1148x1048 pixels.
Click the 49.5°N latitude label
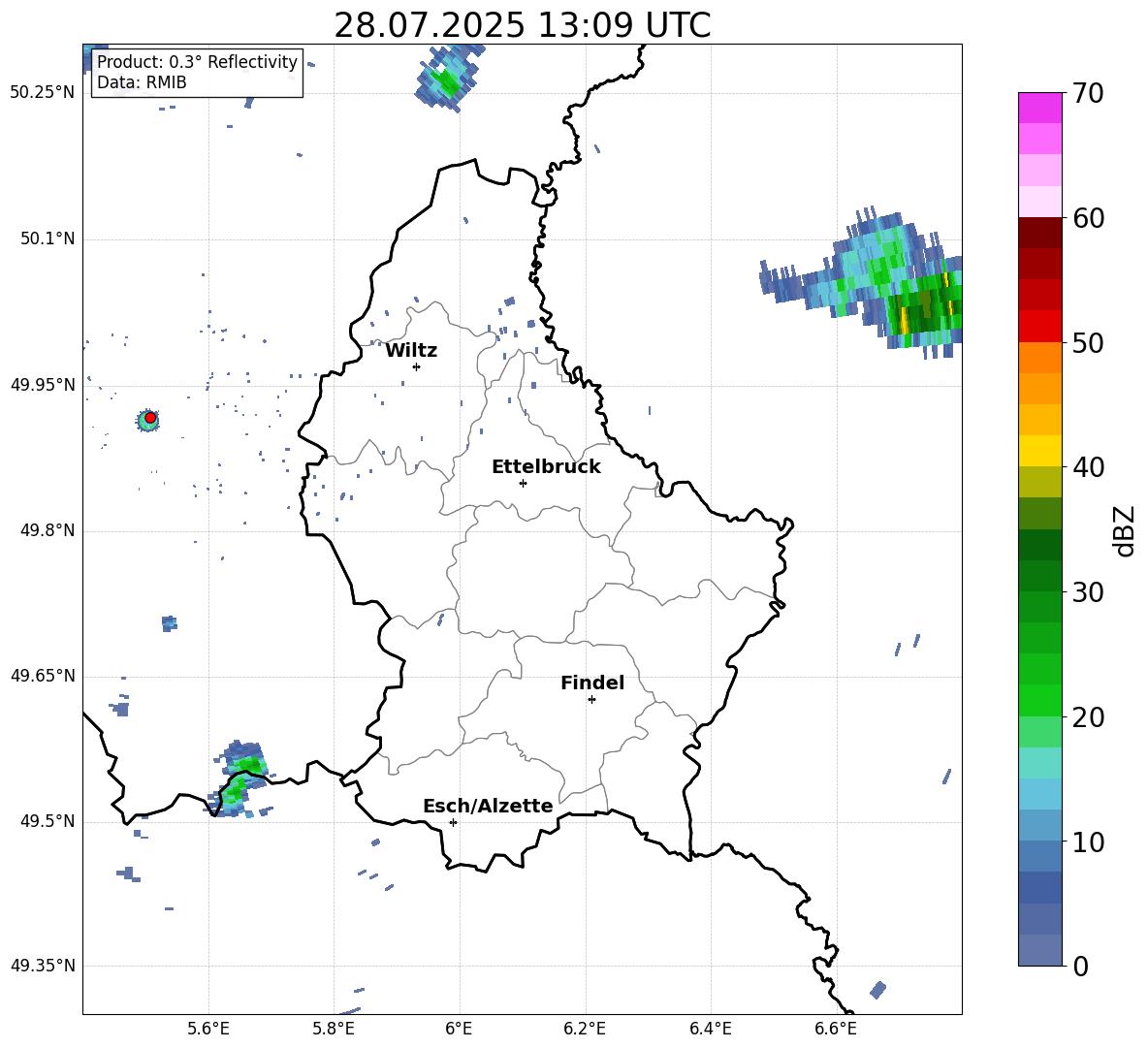(x=47, y=821)
